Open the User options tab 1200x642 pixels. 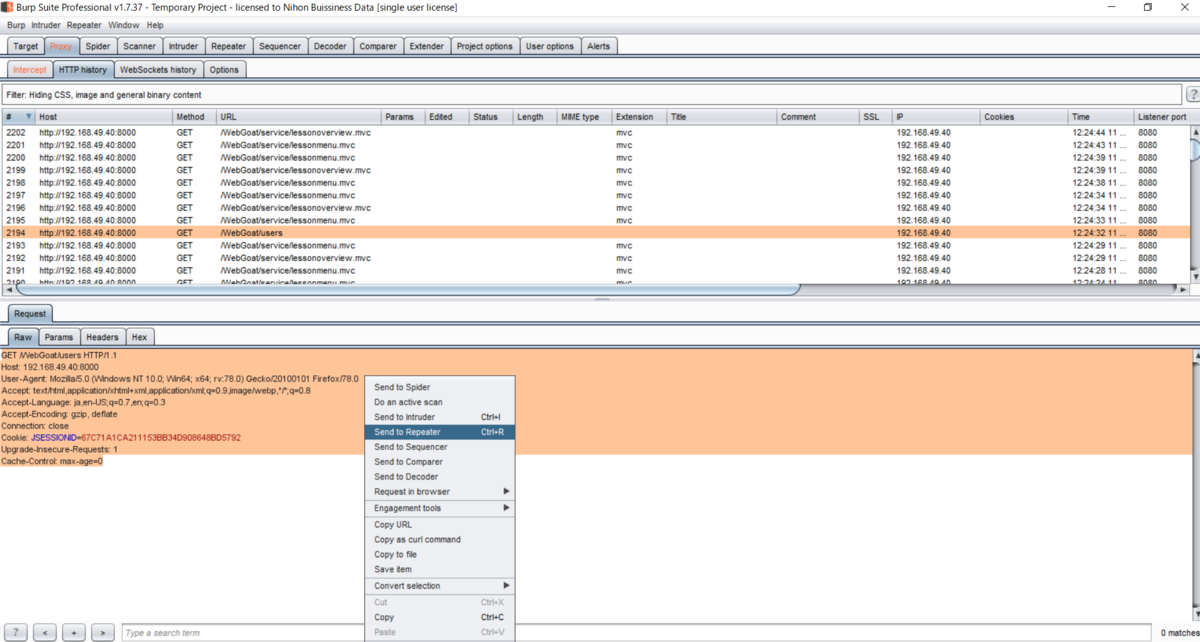(550, 46)
